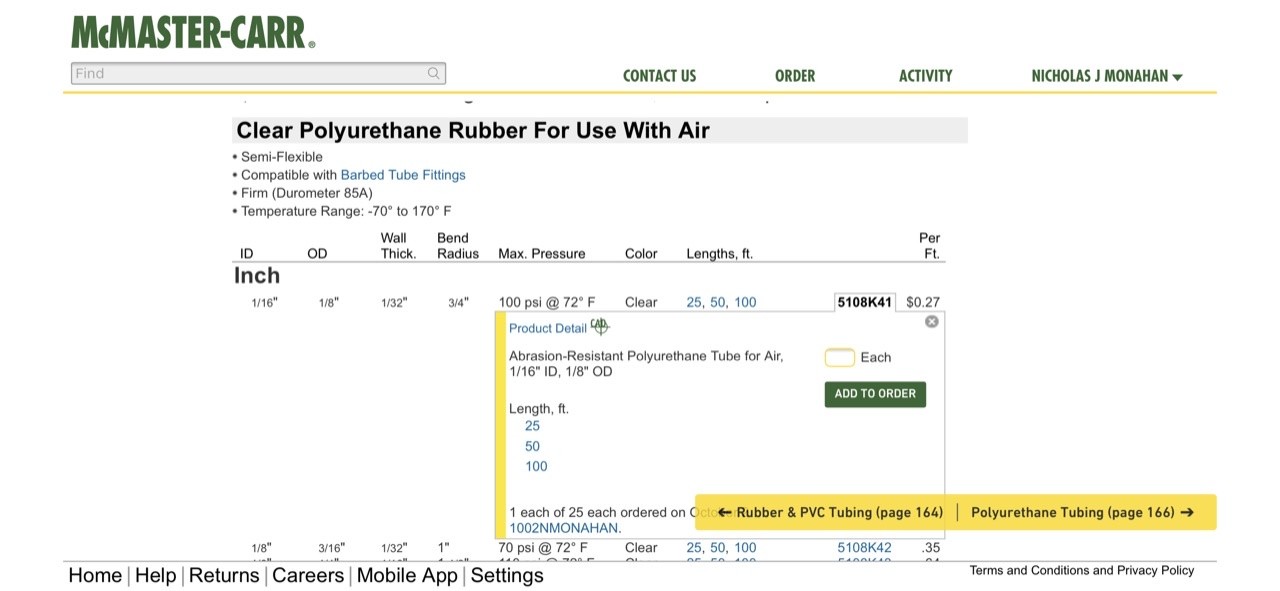Open the Barbed Tube Fittings link

[x=403, y=175]
